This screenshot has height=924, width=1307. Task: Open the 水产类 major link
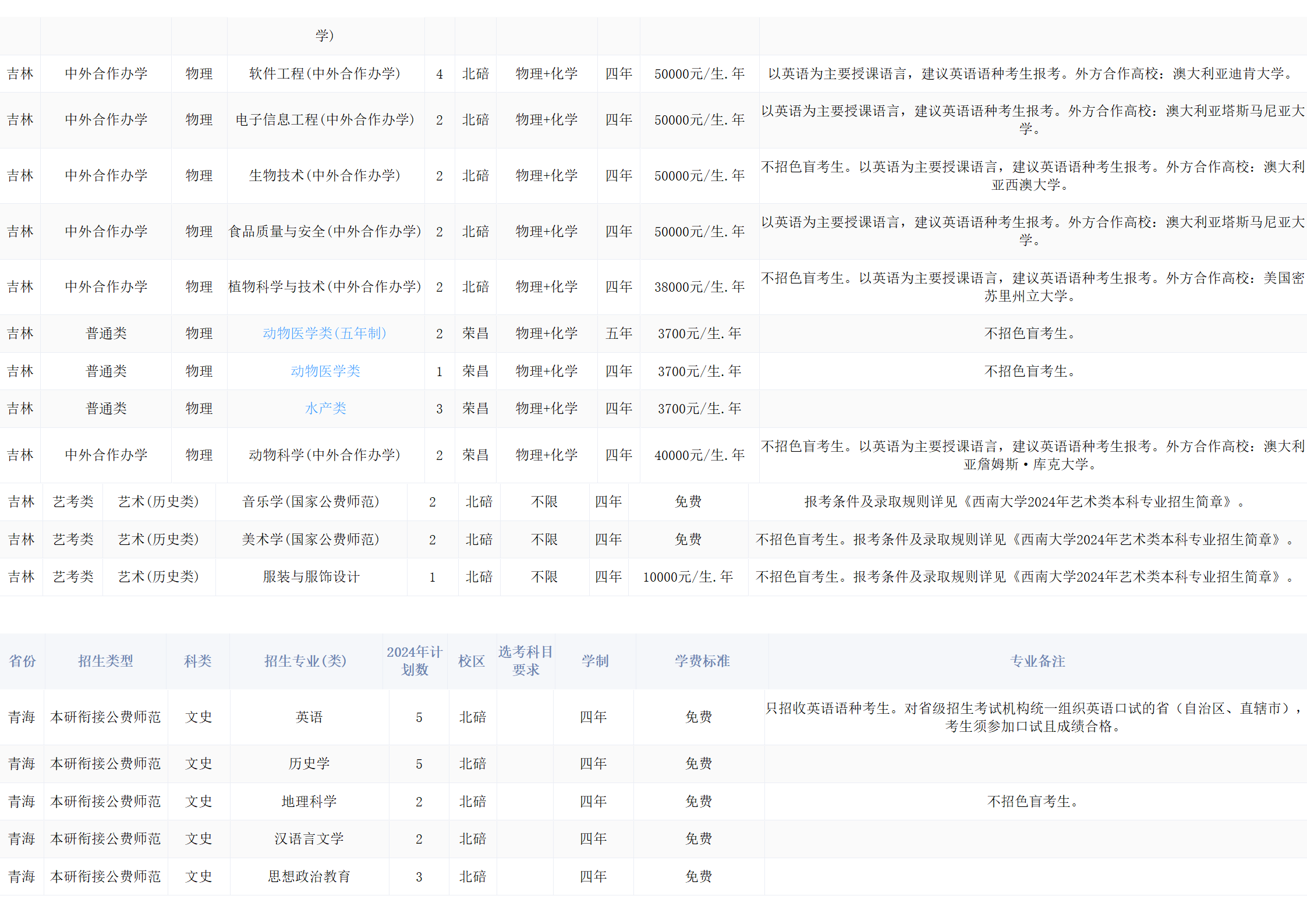tap(325, 408)
